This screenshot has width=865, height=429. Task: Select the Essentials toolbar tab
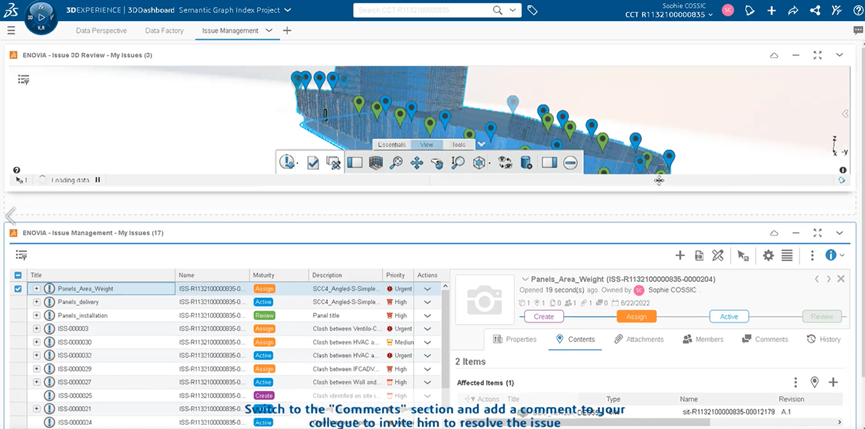click(x=392, y=144)
